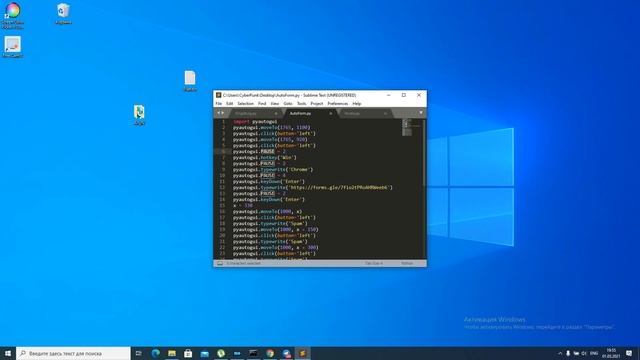Open the clock and date flyout
This screenshot has height=360, width=640.
[611, 353]
